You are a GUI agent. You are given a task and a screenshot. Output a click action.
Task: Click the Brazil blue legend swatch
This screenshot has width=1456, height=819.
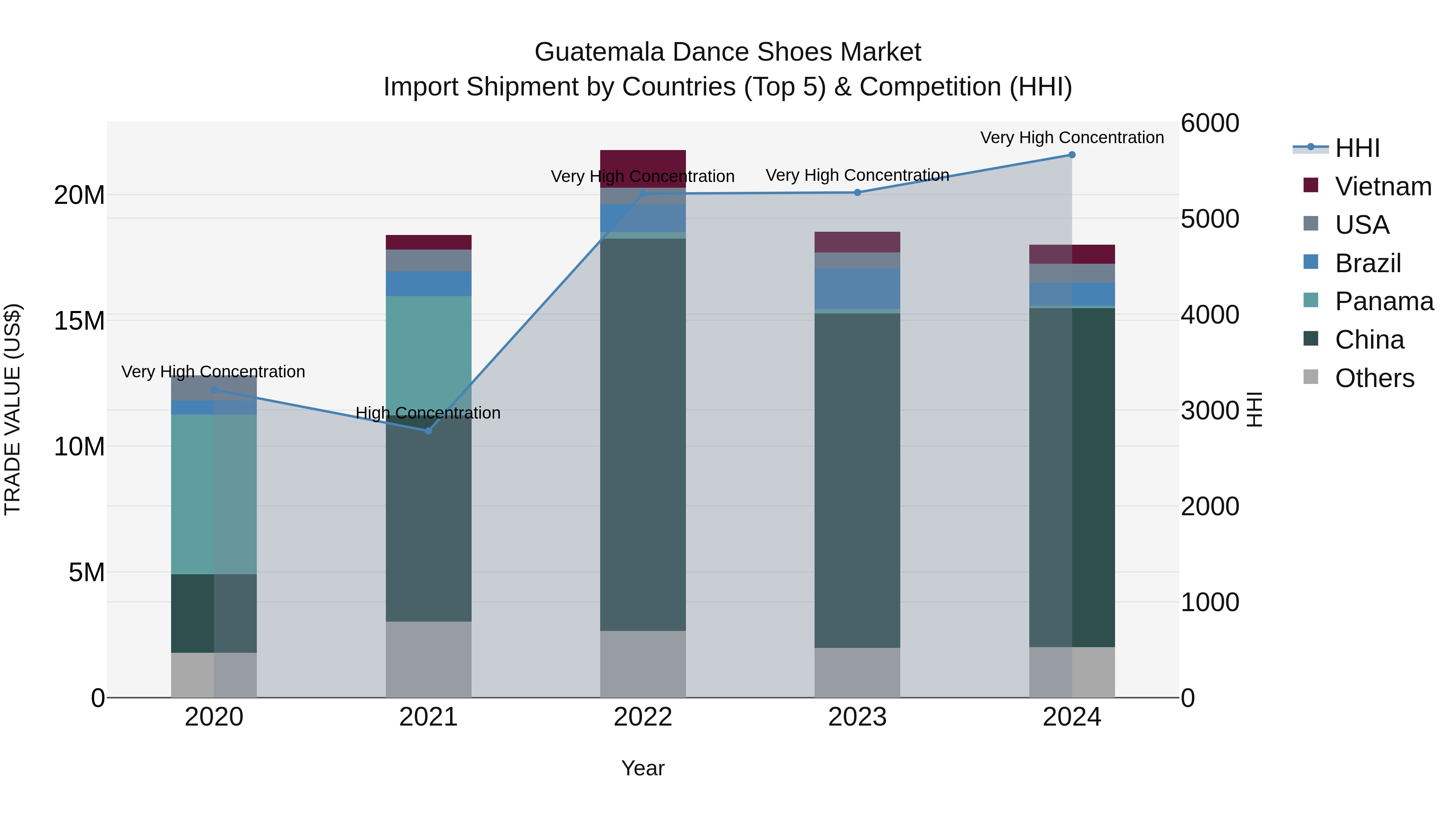pyautogui.click(x=1311, y=262)
